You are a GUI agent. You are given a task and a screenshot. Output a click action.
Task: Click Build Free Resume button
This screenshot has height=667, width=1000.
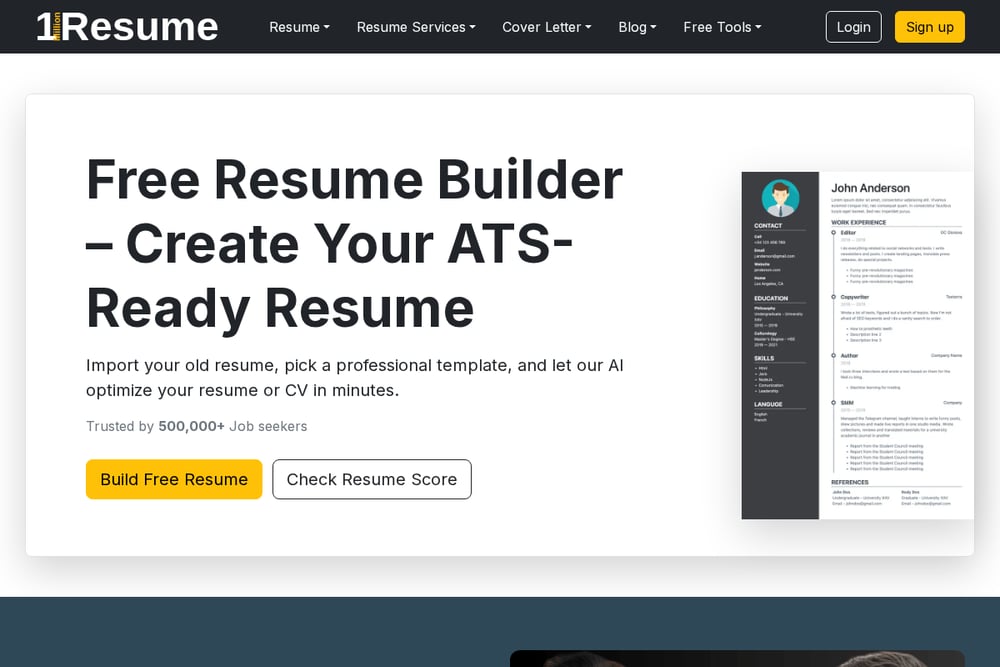pos(174,479)
